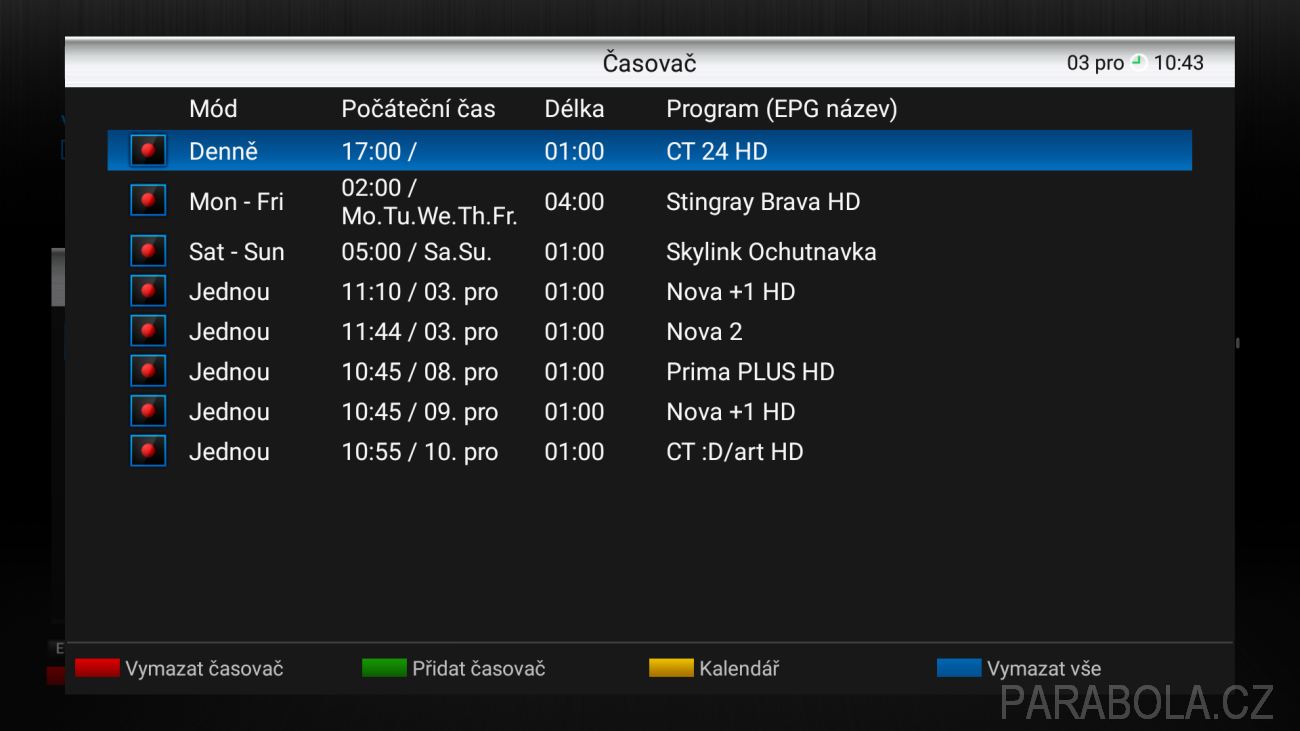Click the yellow Kalendář color key
Viewport: 1300px width, 731px height.
(x=671, y=668)
